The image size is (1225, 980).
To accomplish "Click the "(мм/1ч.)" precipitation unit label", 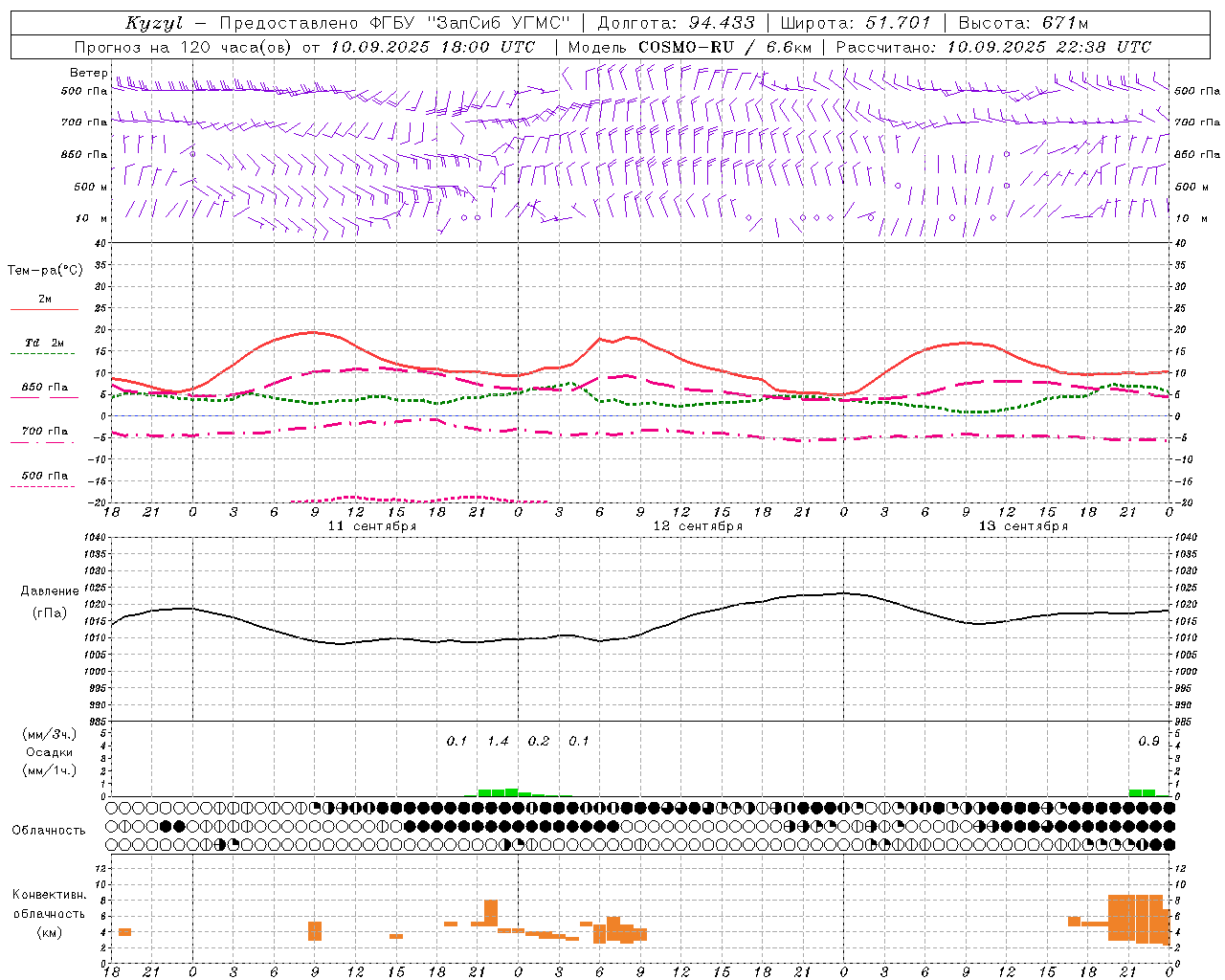I will pos(50,770).
